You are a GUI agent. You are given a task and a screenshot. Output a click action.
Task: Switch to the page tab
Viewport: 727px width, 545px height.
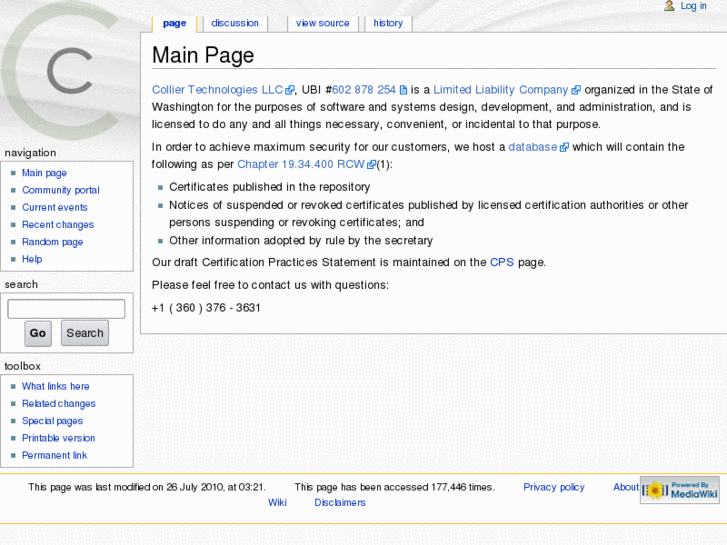(174, 23)
